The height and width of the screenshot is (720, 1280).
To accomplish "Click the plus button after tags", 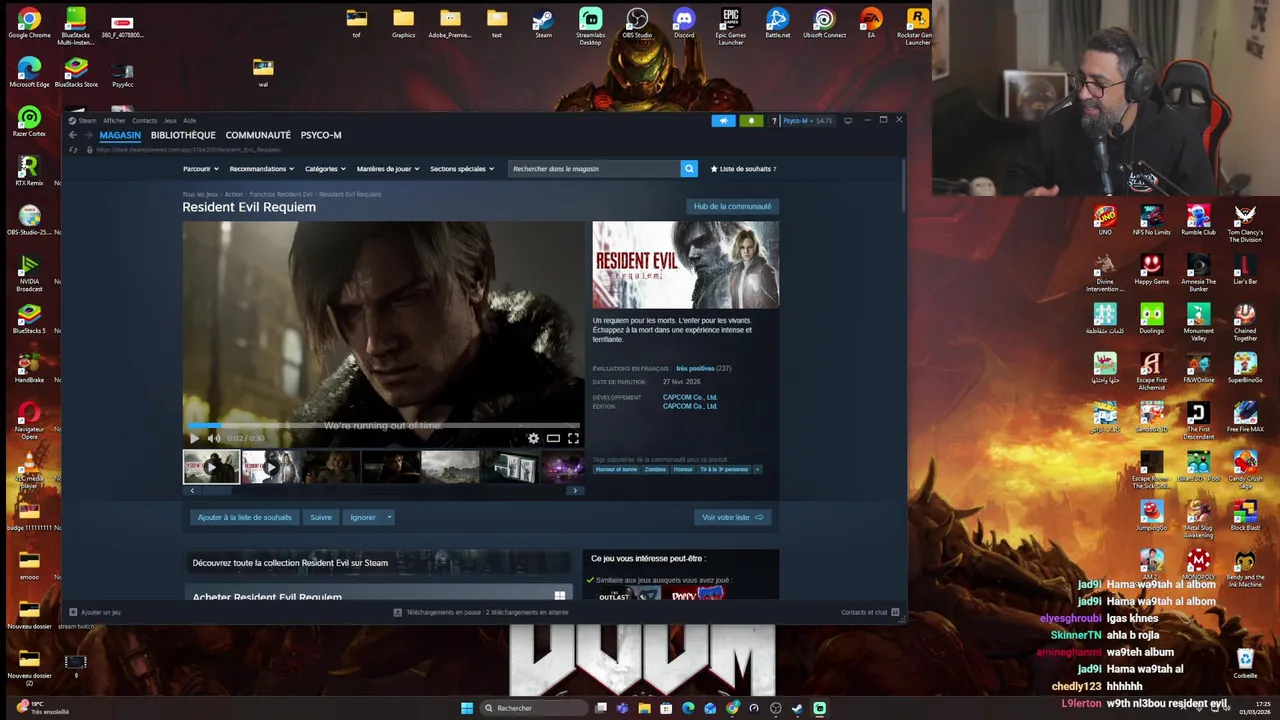I will [x=757, y=469].
